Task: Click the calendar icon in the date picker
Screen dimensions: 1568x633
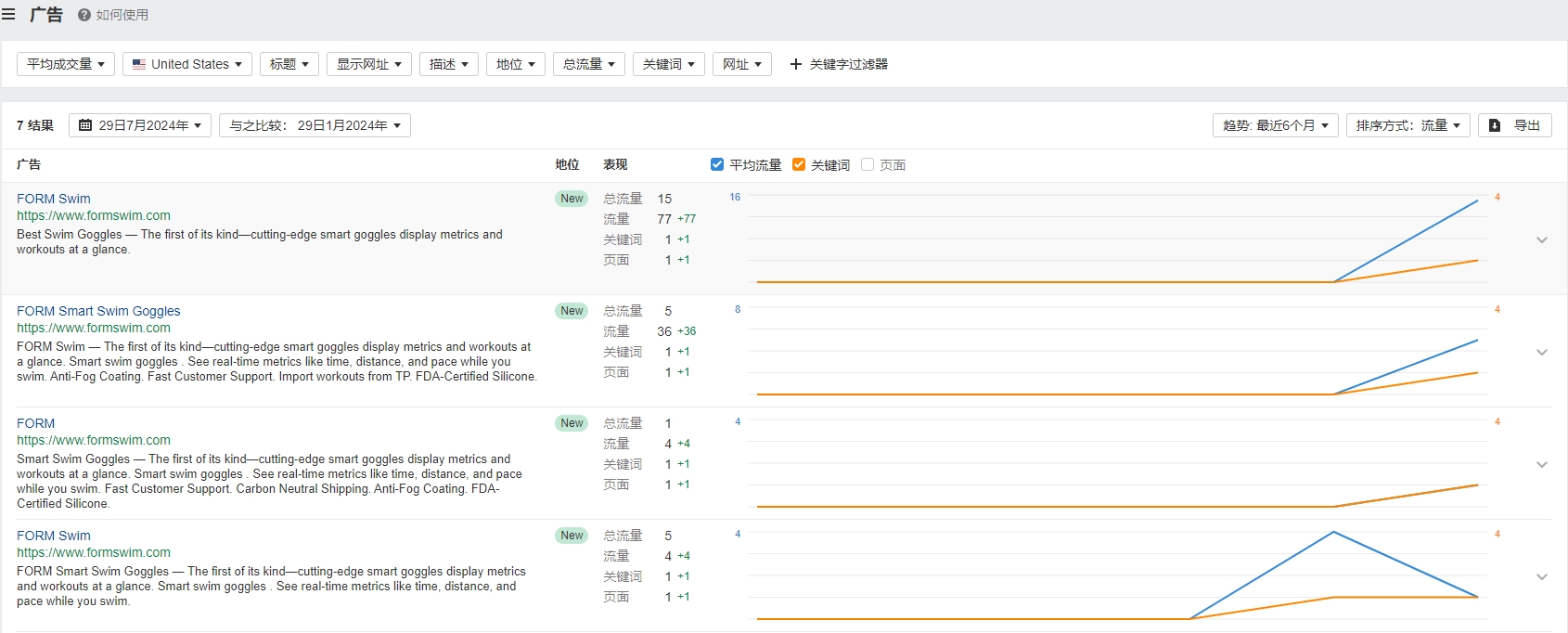Action: pyautogui.click(x=85, y=125)
